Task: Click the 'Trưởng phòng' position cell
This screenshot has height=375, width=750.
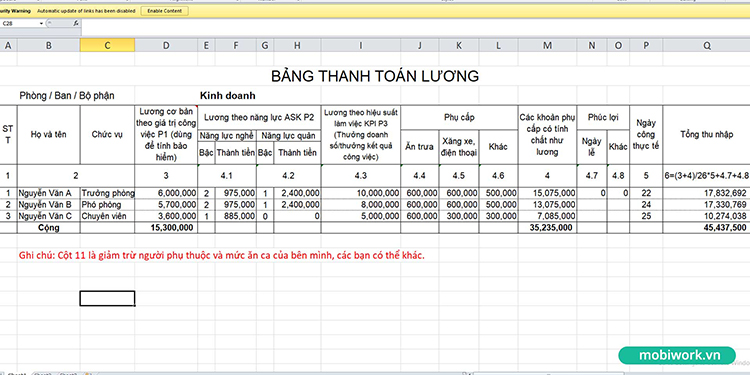Action: [x=107, y=193]
